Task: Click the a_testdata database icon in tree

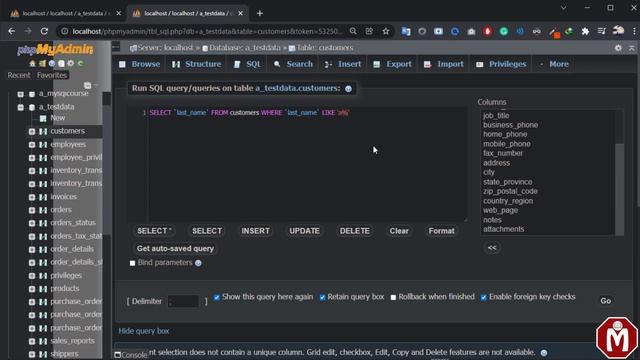Action: tap(32, 107)
